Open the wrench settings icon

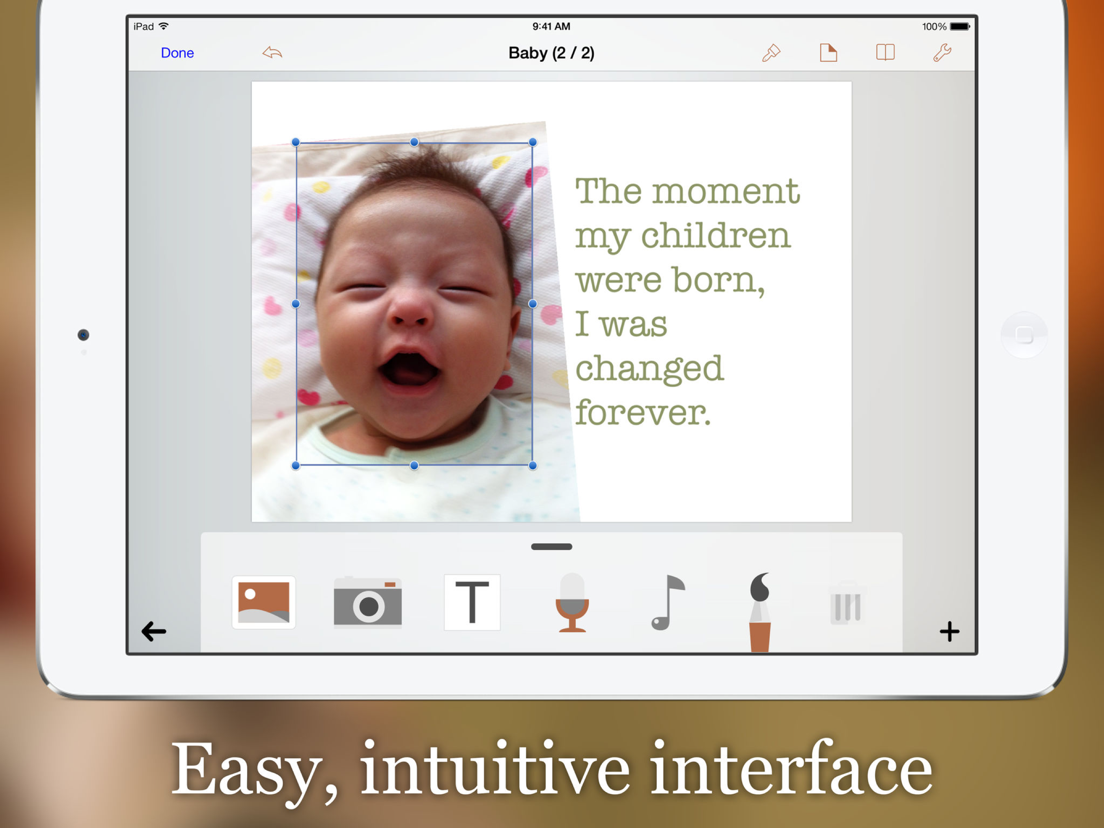[x=942, y=53]
